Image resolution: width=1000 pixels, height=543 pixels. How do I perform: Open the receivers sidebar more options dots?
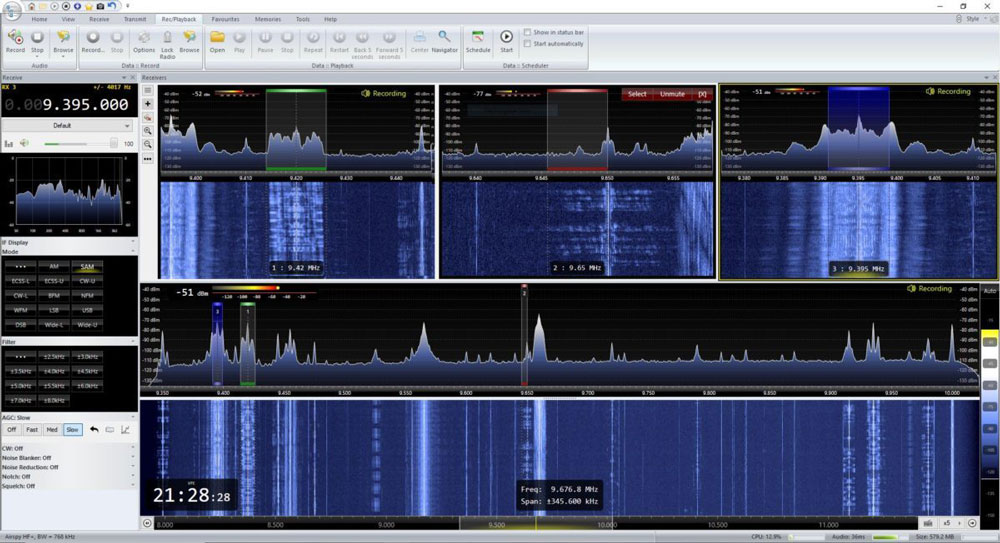(147, 158)
